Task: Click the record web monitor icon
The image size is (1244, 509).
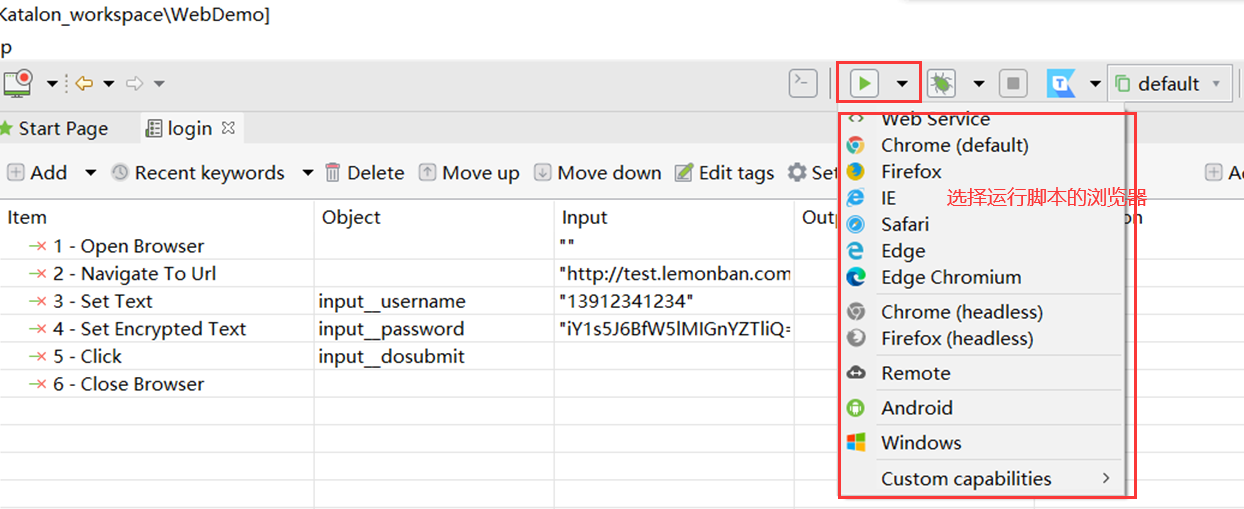Action: point(18,83)
